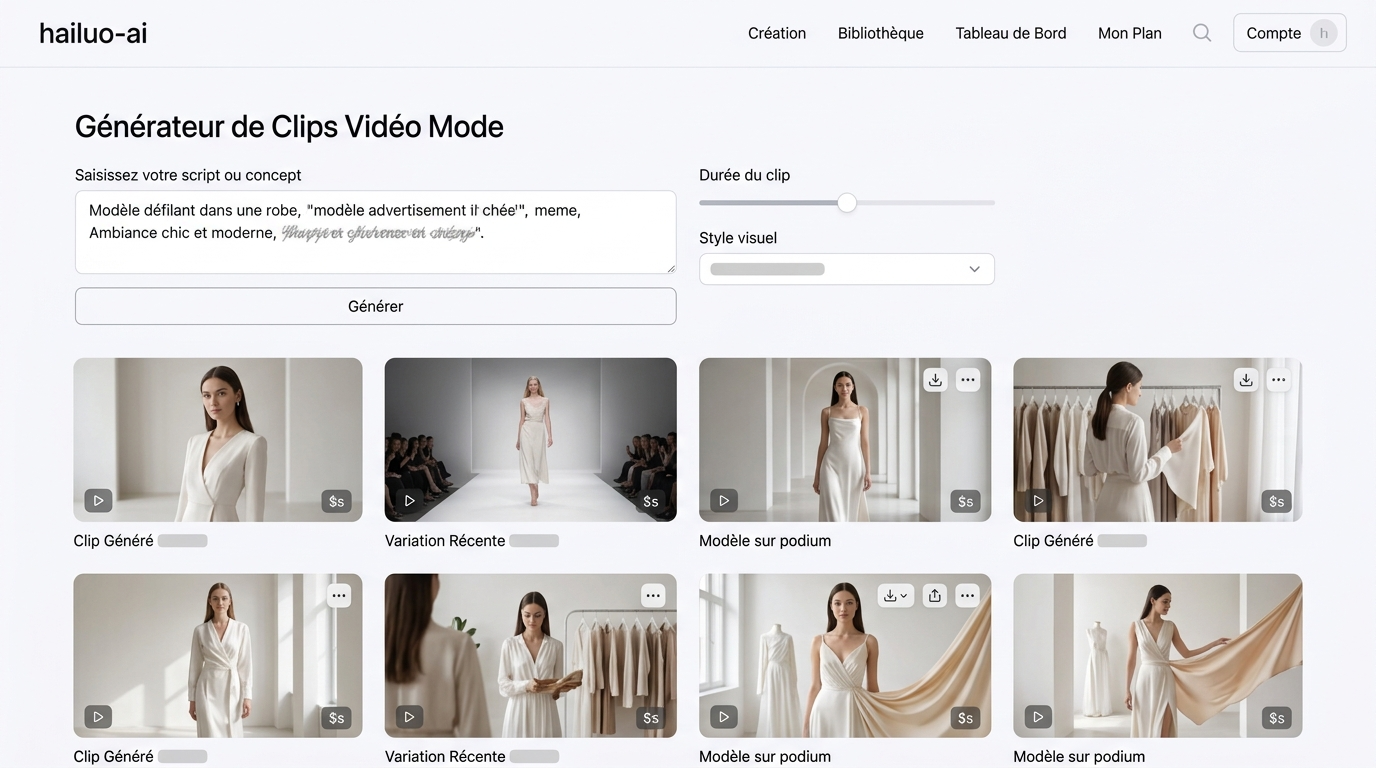Go to the Création menu

tap(777, 33)
